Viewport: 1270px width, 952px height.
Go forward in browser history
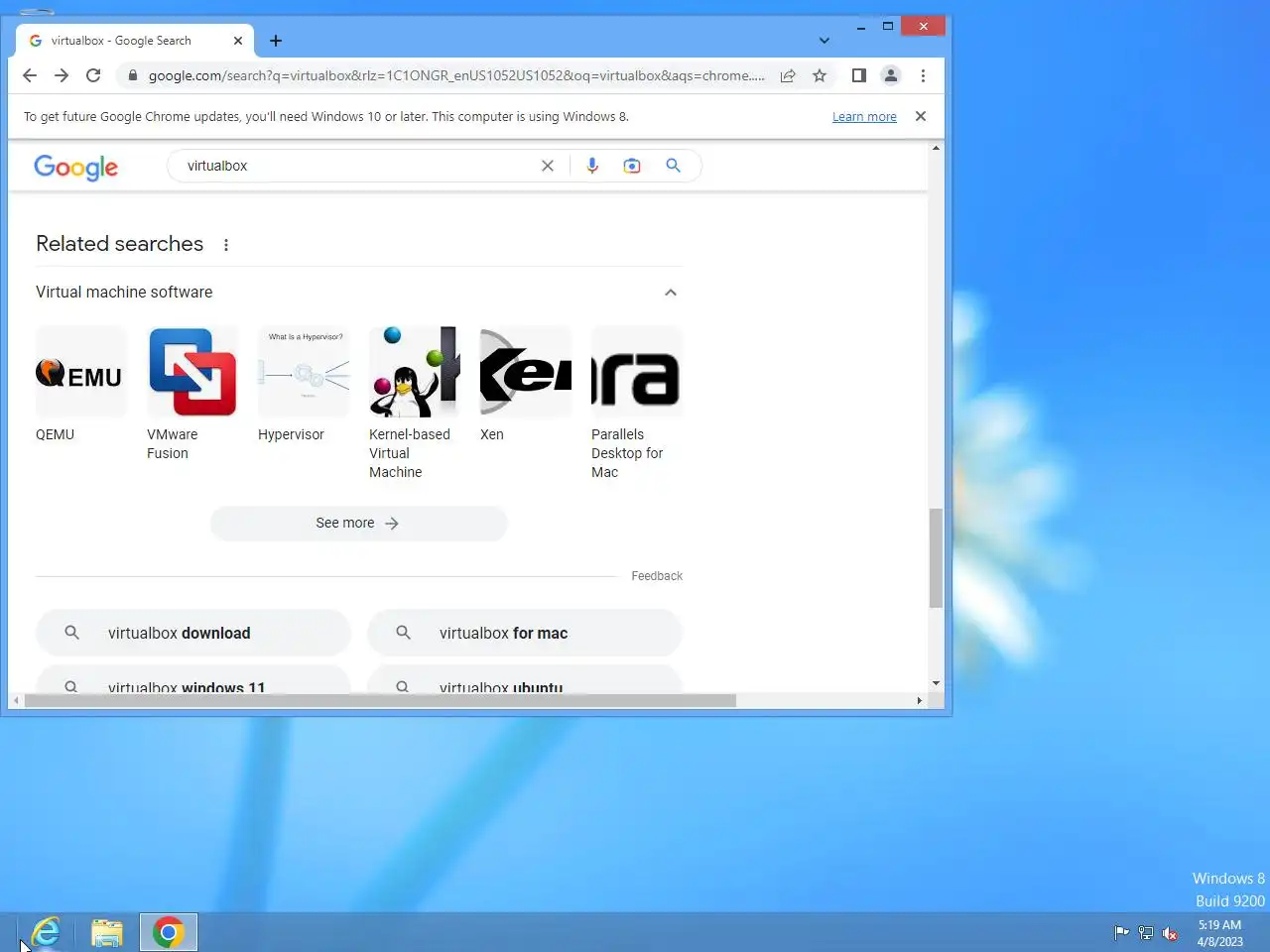point(62,75)
